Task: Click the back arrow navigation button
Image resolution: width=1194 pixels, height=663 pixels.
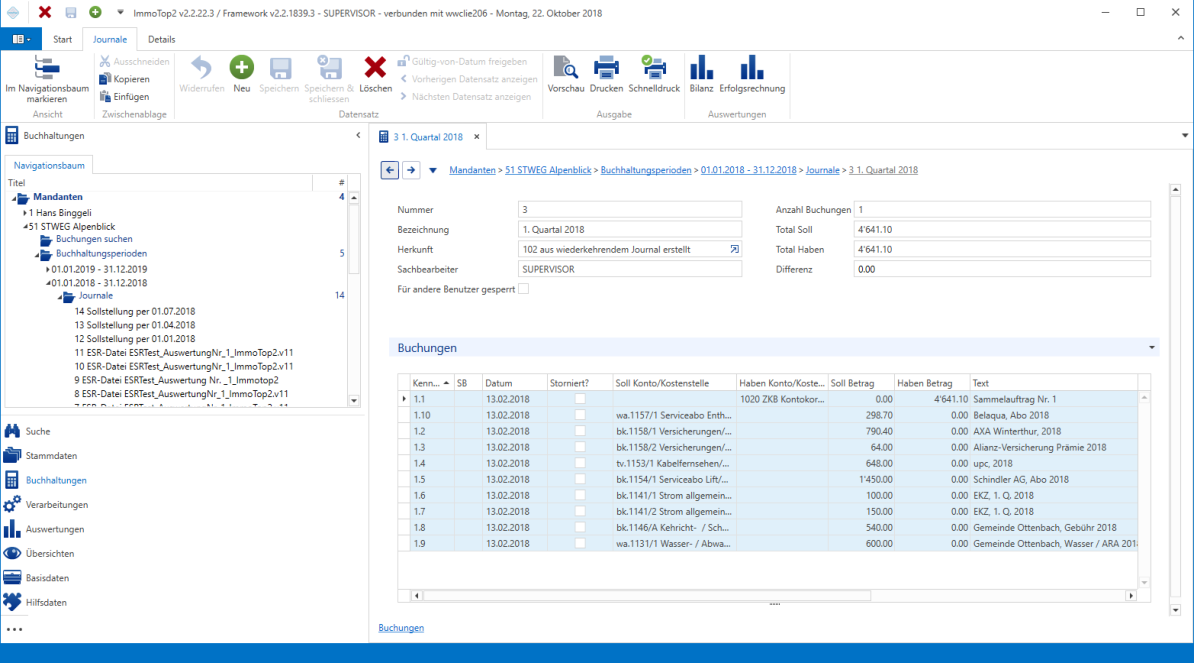Action: [390, 170]
